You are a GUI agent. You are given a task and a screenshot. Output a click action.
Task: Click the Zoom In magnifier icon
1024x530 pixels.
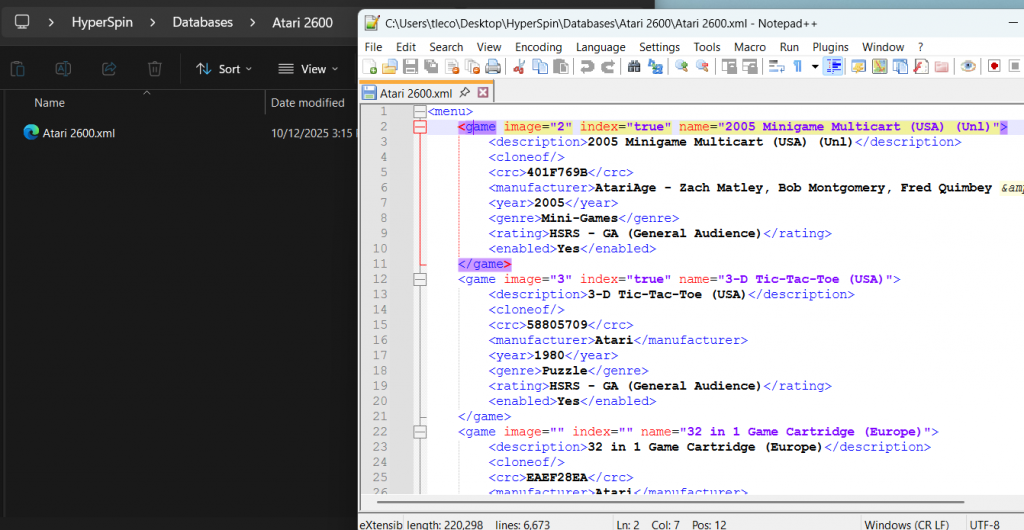682,67
